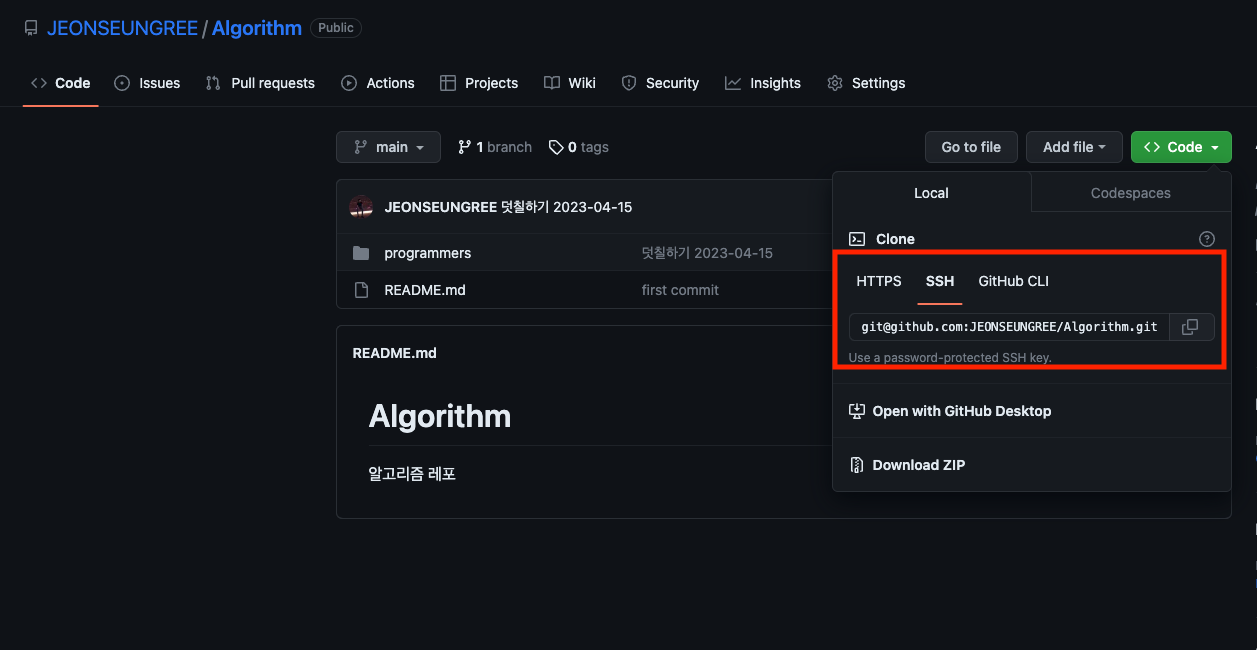The height and width of the screenshot is (650, 1257).
Task: Click the Algorithm heading in the README
Action: point(440,416)
